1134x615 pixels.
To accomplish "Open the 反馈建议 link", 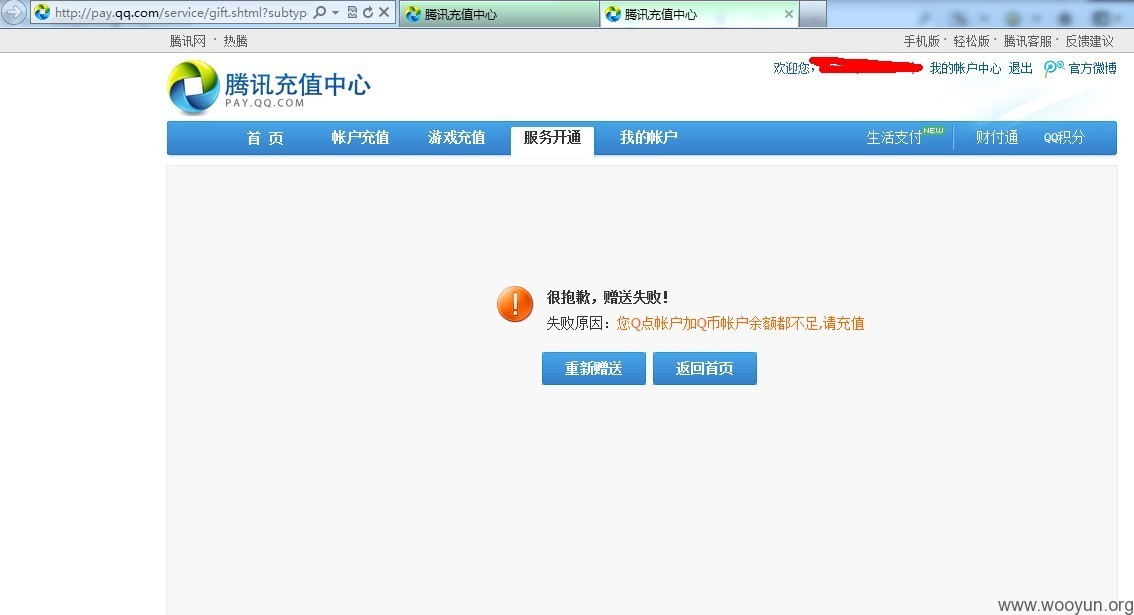I will coord(1089,41).
